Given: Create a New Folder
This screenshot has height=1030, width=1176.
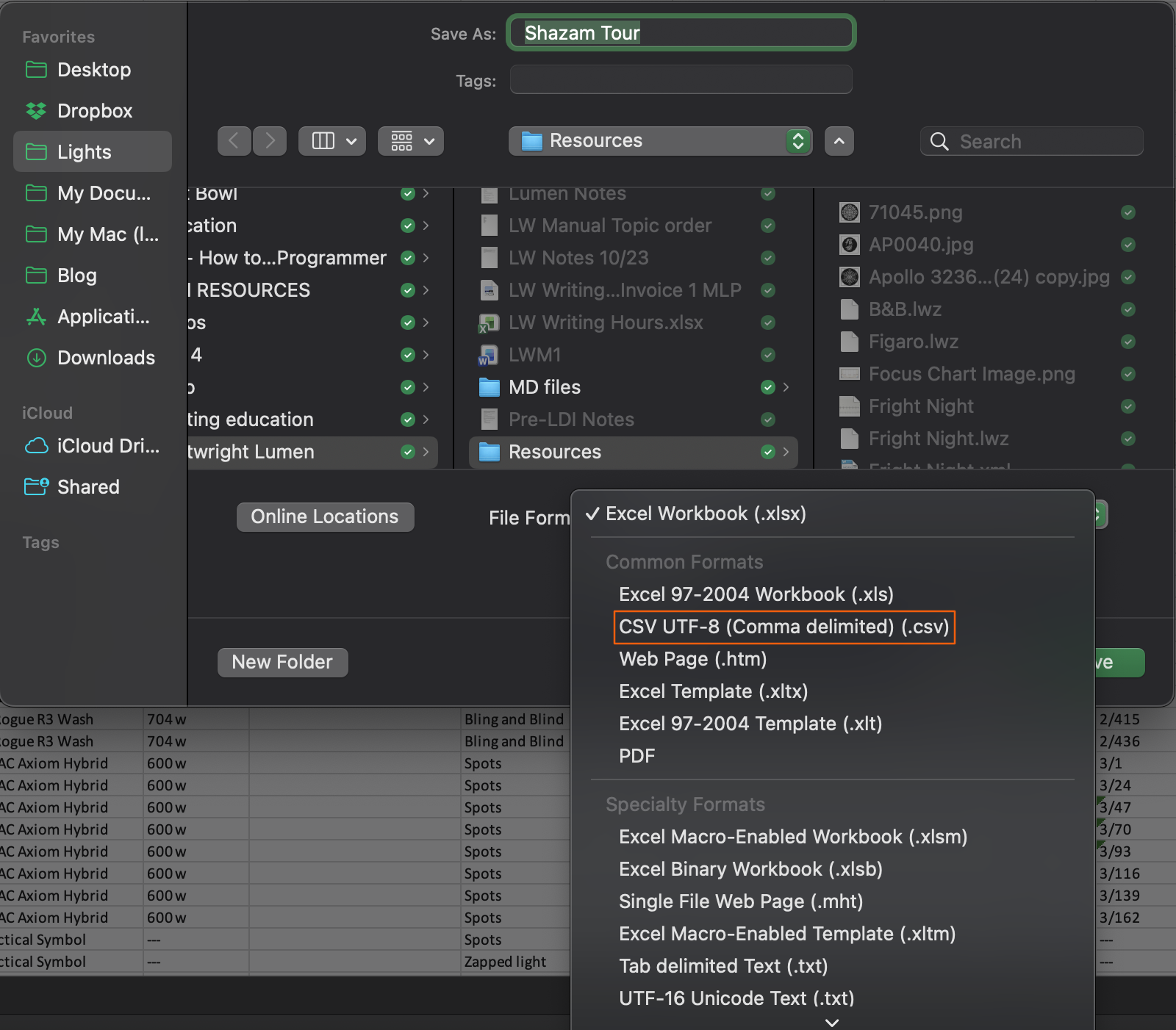Looking at the screenshot, I should point(282,662).
